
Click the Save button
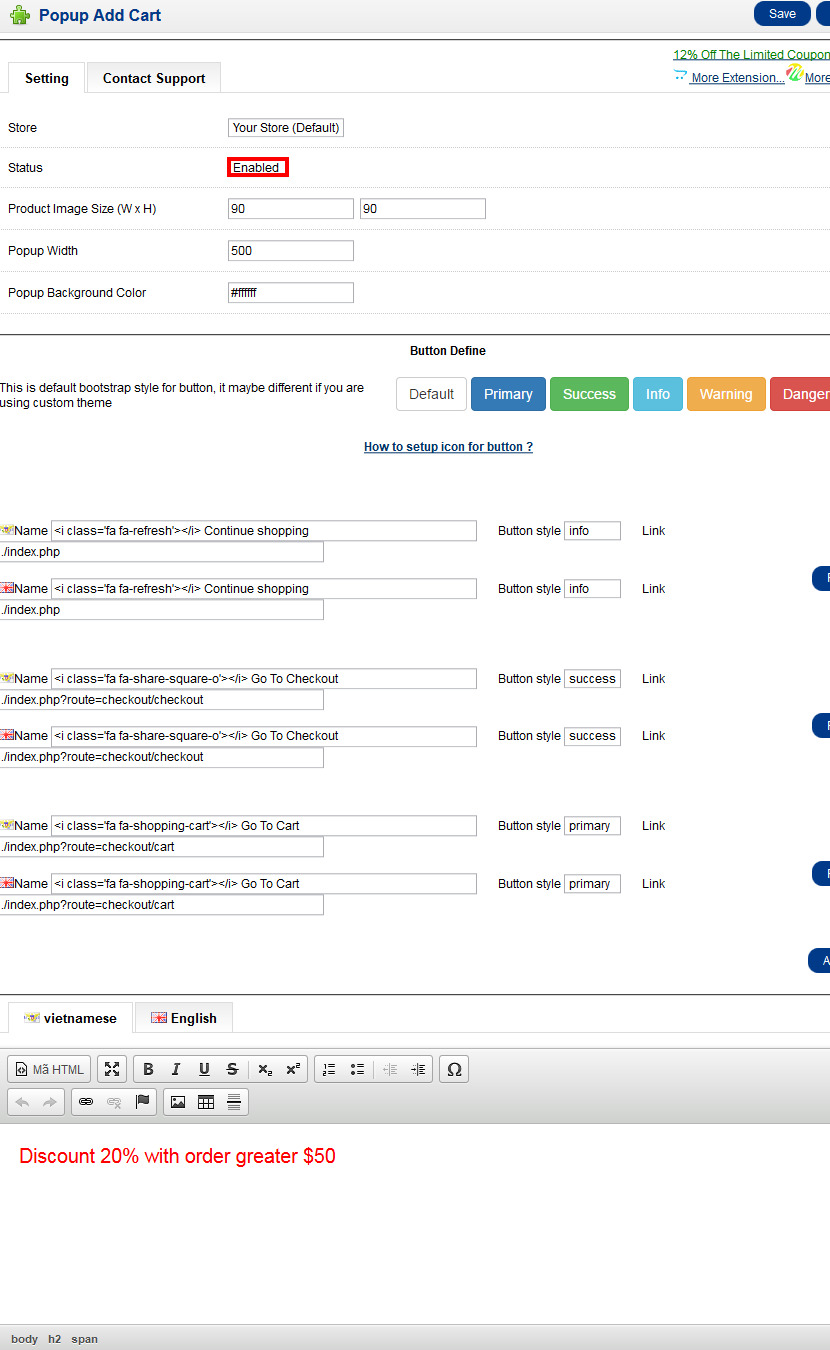pos(782,13)
